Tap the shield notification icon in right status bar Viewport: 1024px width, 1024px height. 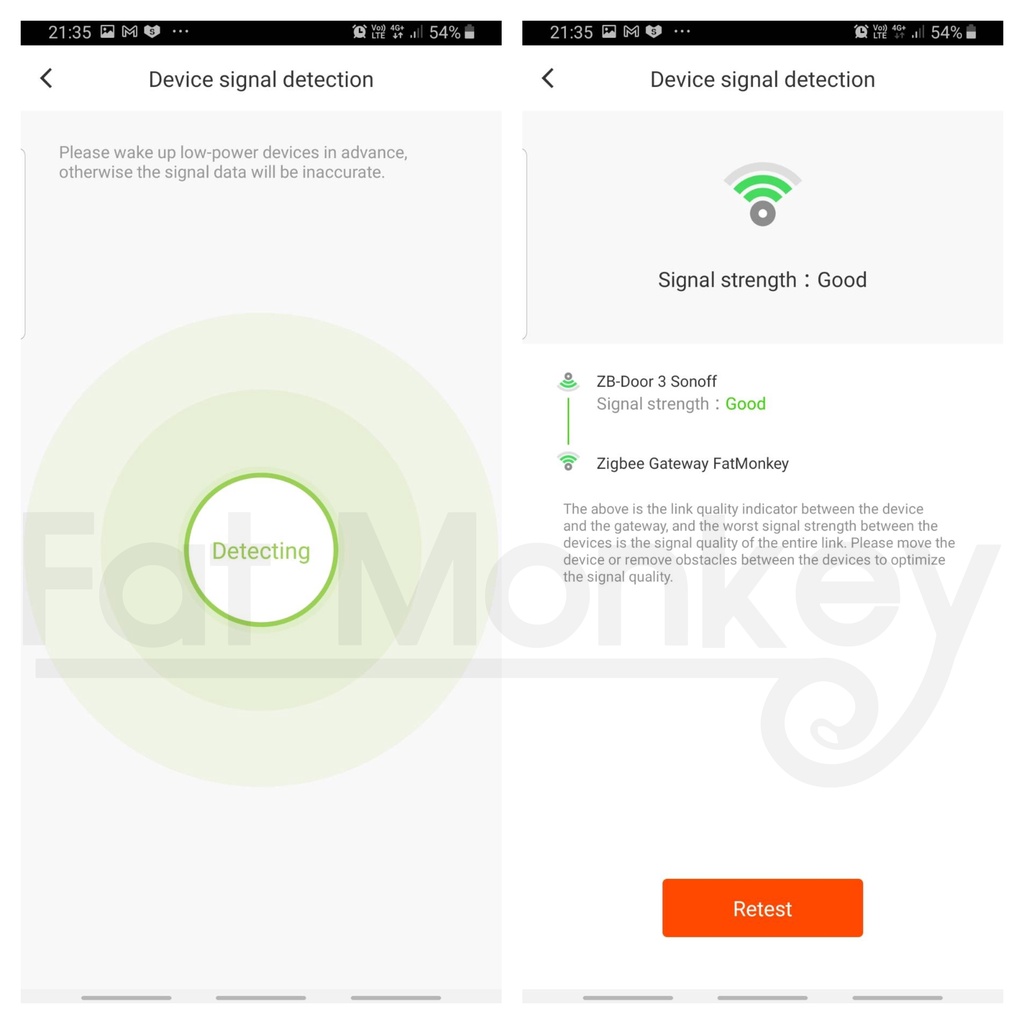pyautogui.click(x=654, y=31)
